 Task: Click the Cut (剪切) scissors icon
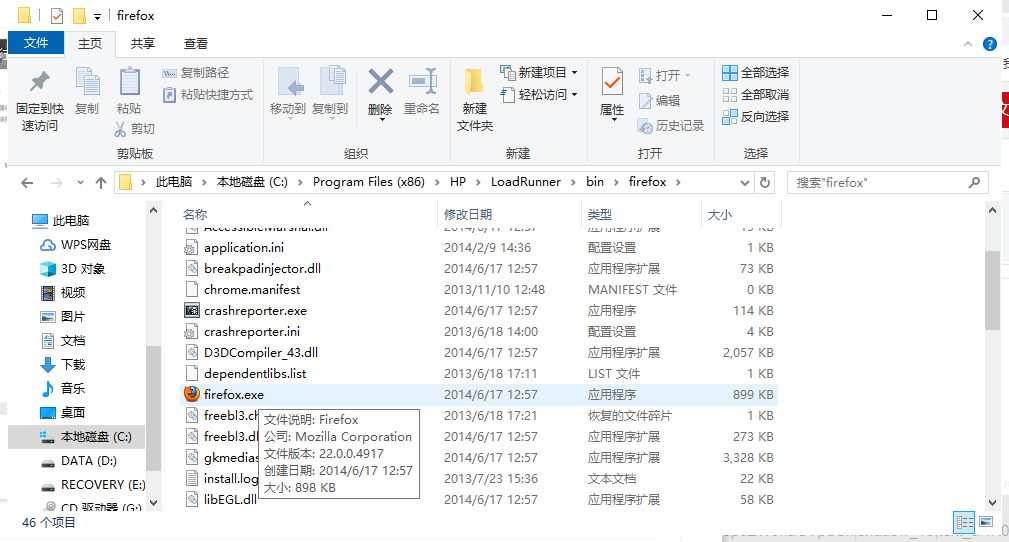(x=120, y=129)
